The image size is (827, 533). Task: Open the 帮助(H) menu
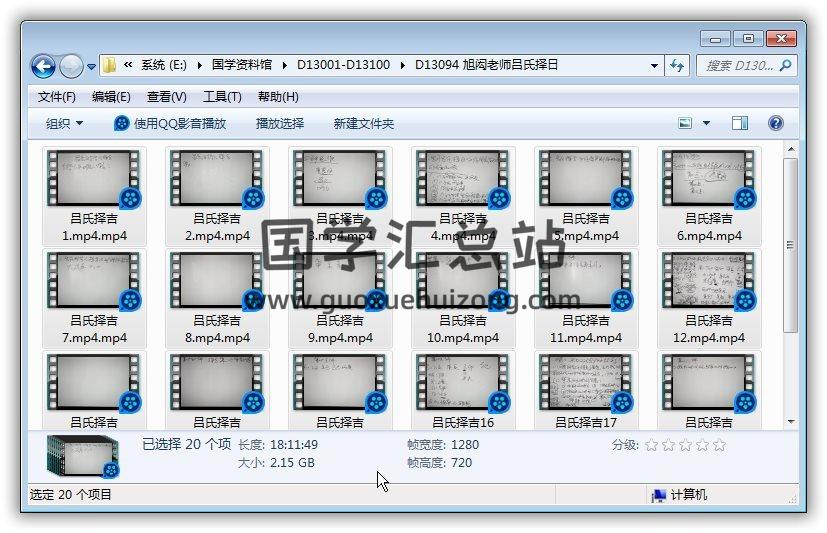[x=278, y=97]
